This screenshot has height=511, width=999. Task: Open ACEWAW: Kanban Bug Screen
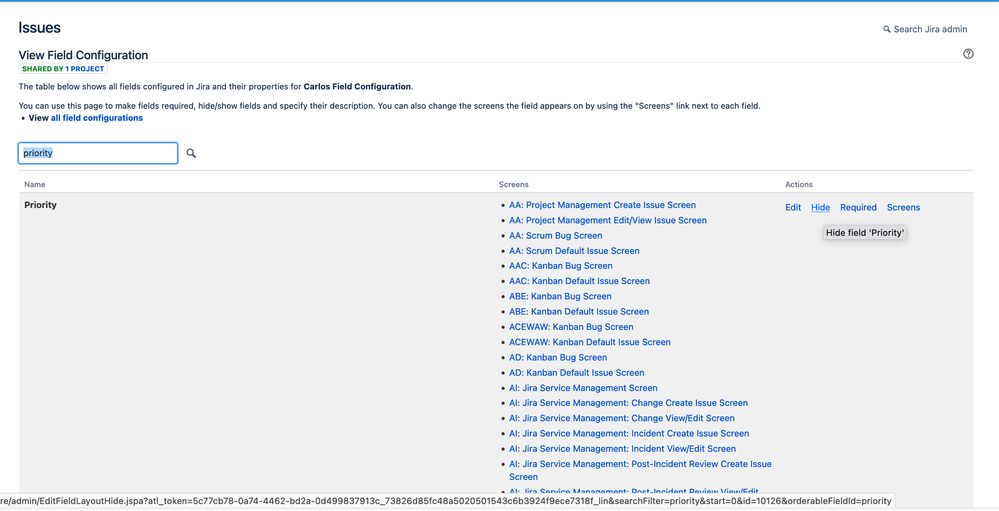pos(571,327)
